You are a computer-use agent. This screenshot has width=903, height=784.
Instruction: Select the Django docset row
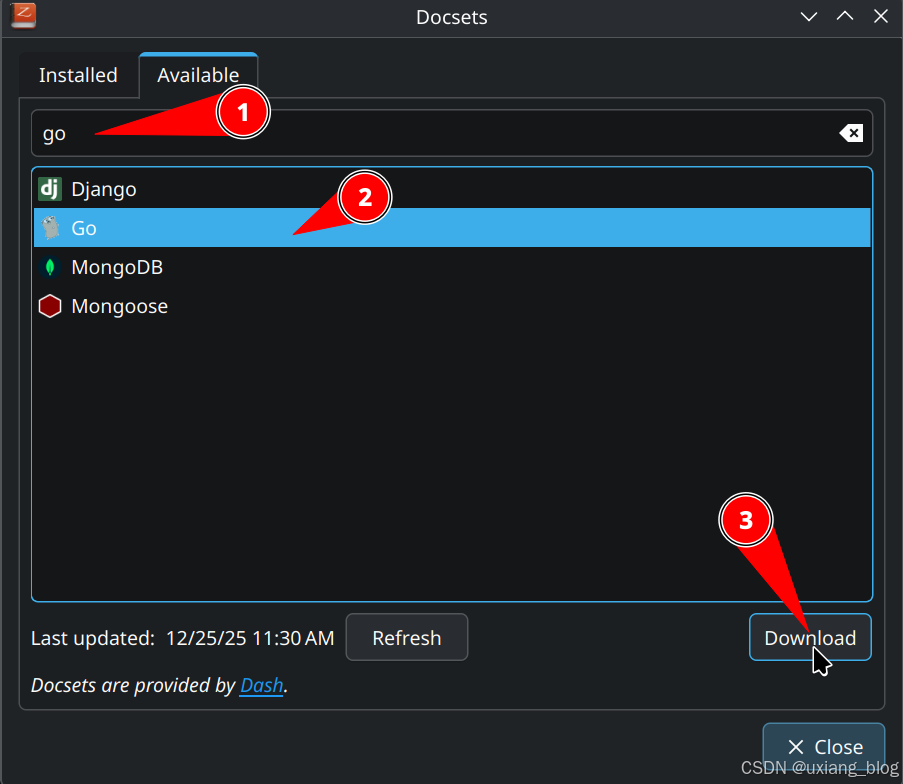coord(452,189)
